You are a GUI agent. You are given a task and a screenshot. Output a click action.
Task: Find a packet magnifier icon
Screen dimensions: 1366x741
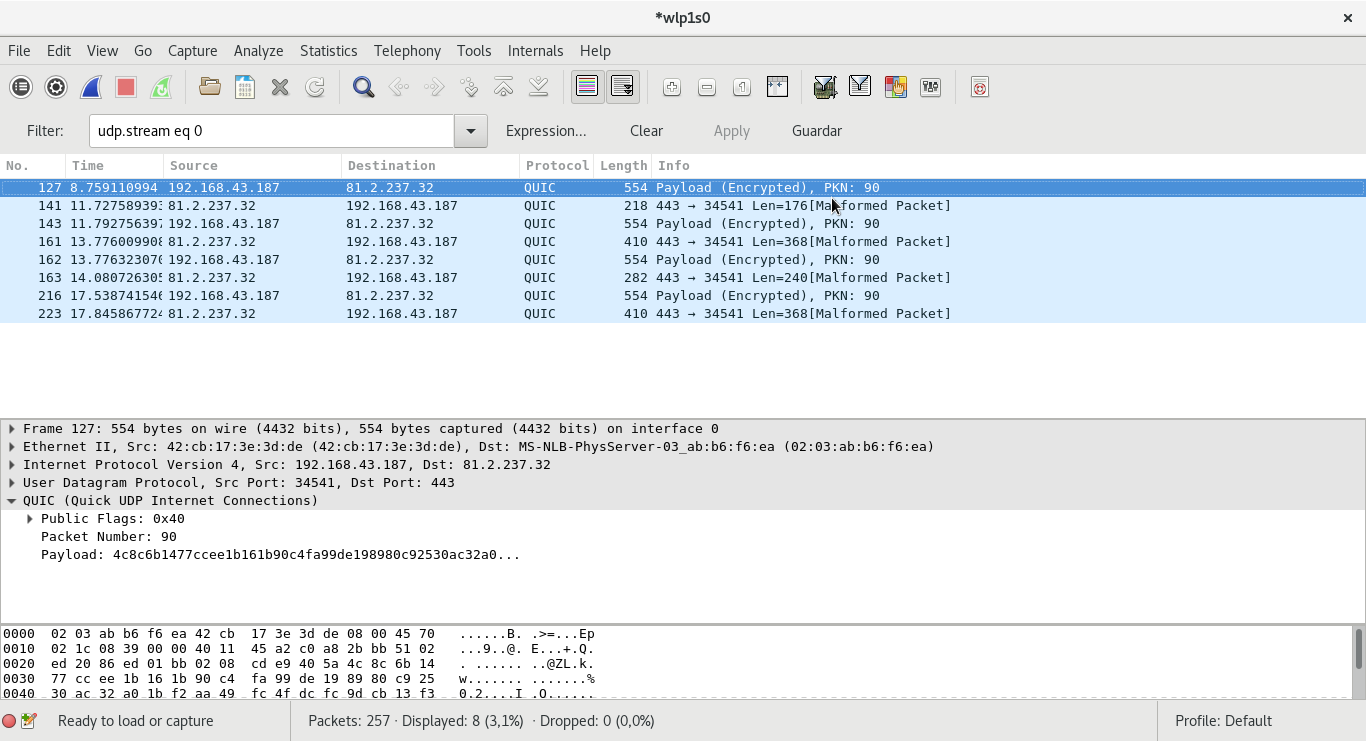364,87
